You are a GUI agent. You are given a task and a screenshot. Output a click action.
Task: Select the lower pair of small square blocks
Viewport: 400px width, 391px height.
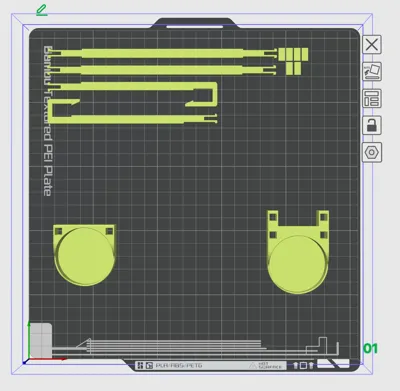click(x=293, y=68)
